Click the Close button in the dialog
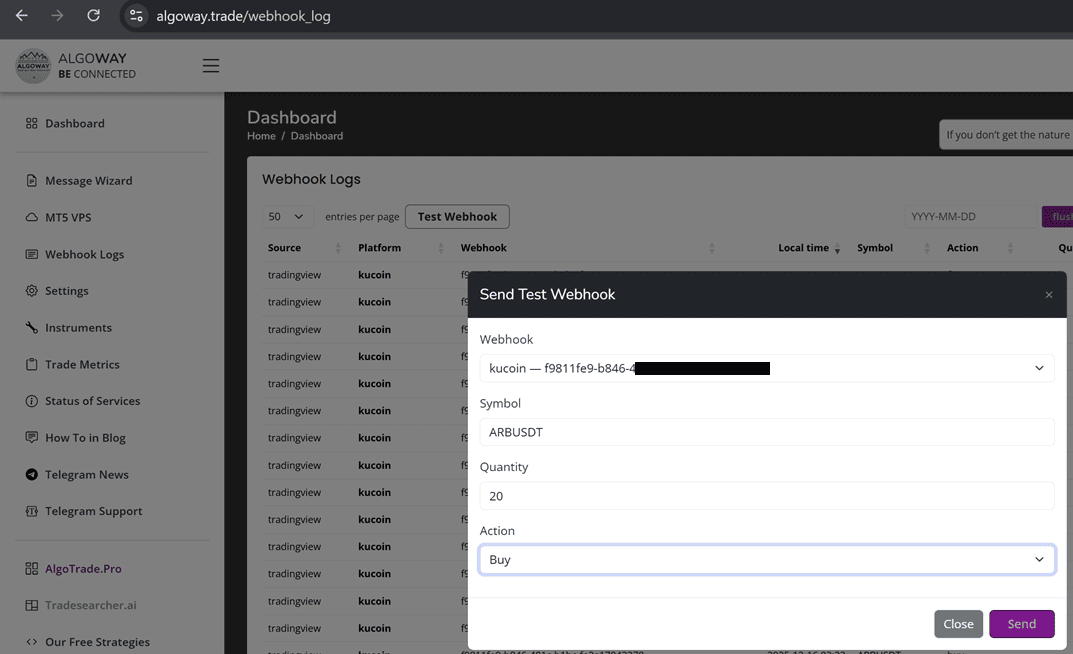 tap(958, 624)
